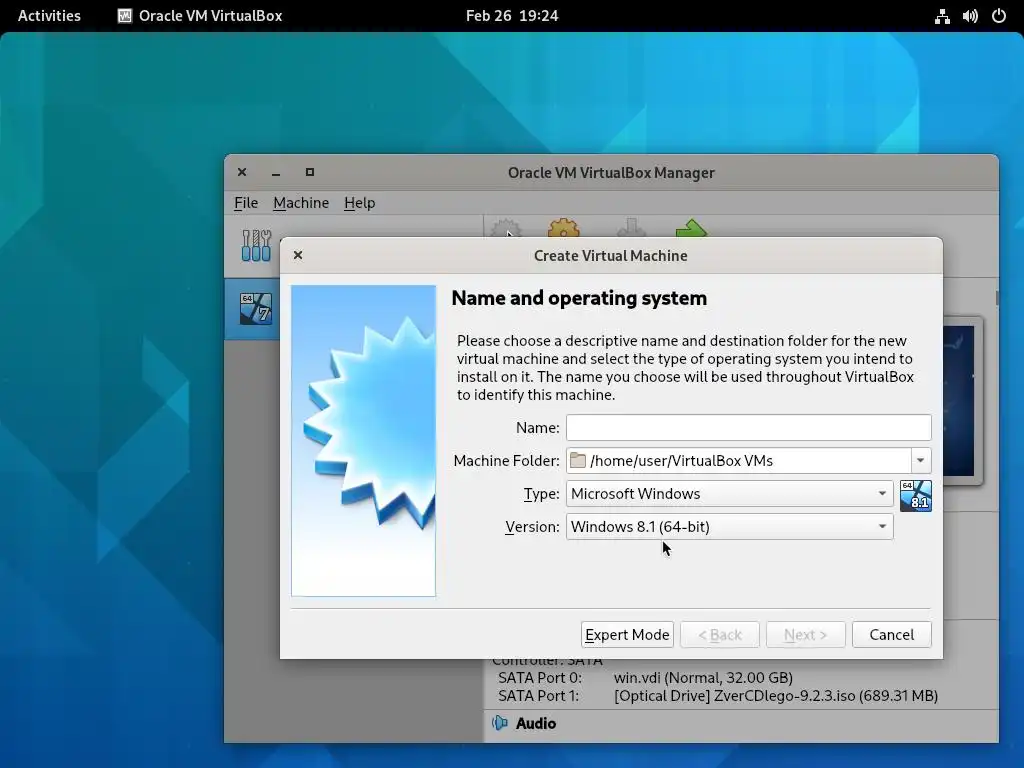Open the File menu
Image resolution: width=1024 pixels, height=768 pixels.
[246, 202]
